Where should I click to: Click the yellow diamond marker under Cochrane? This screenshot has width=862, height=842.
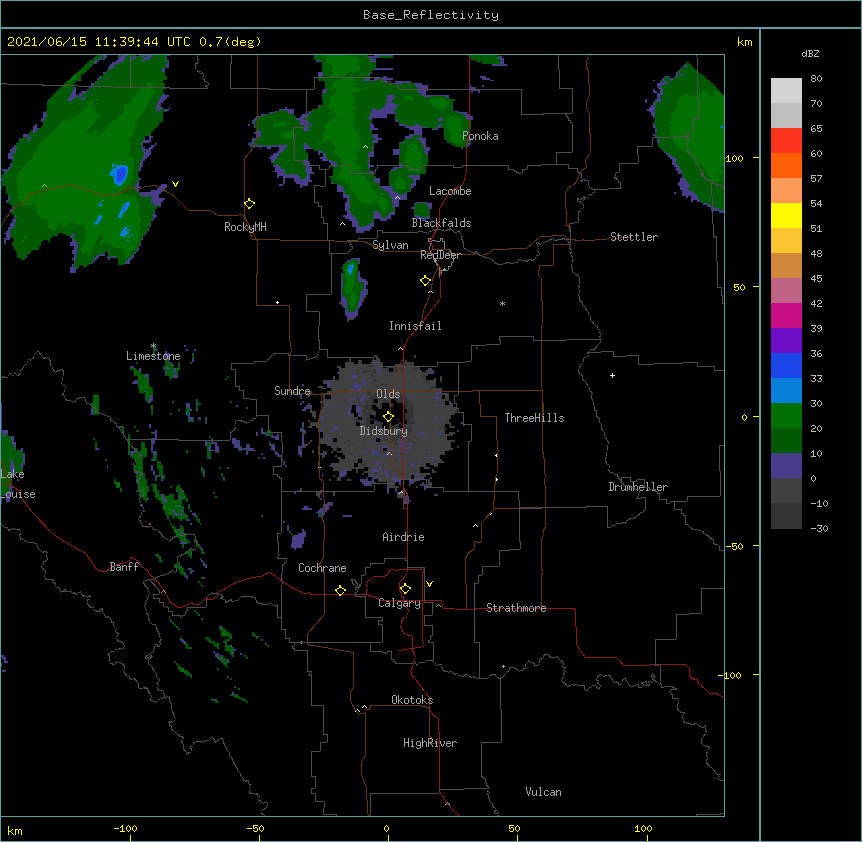[x=340, y=590]
